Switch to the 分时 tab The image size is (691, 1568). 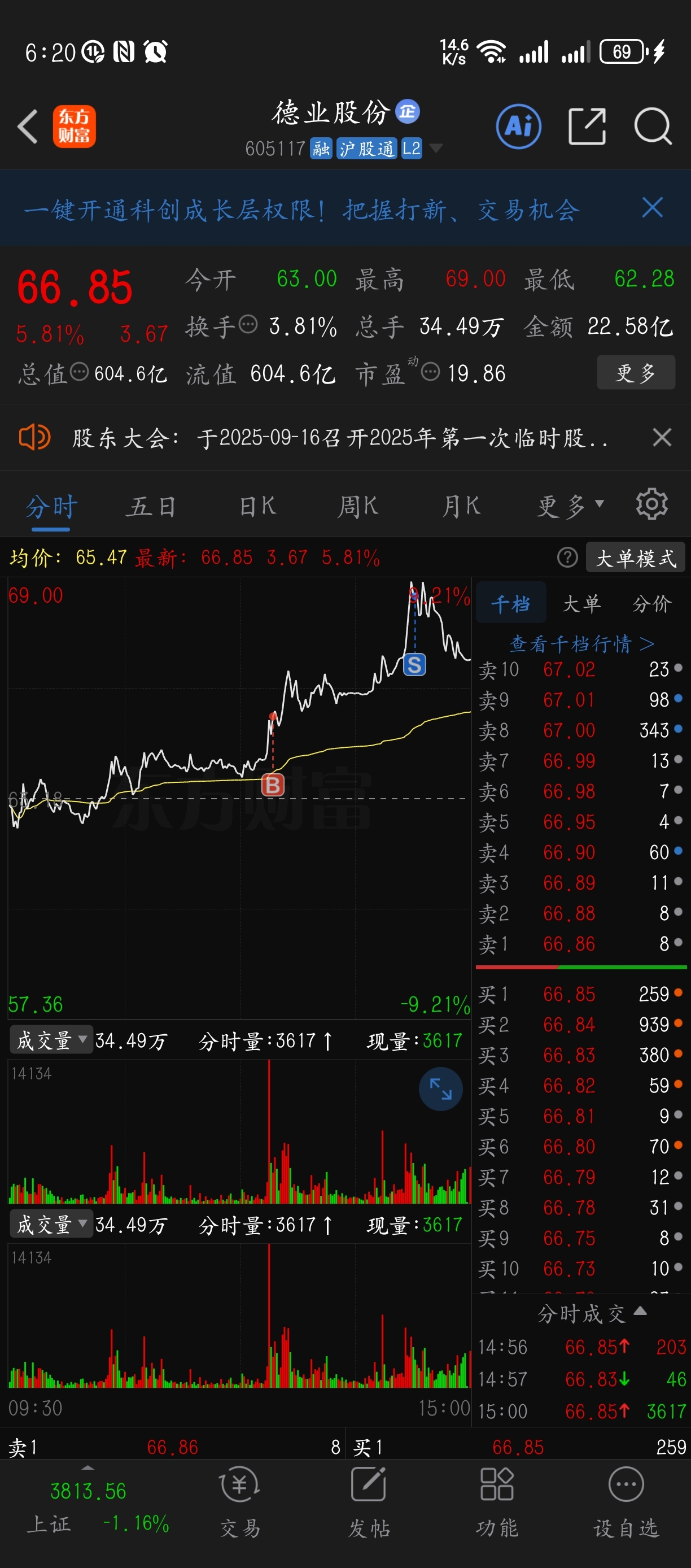tap(51, 506)
